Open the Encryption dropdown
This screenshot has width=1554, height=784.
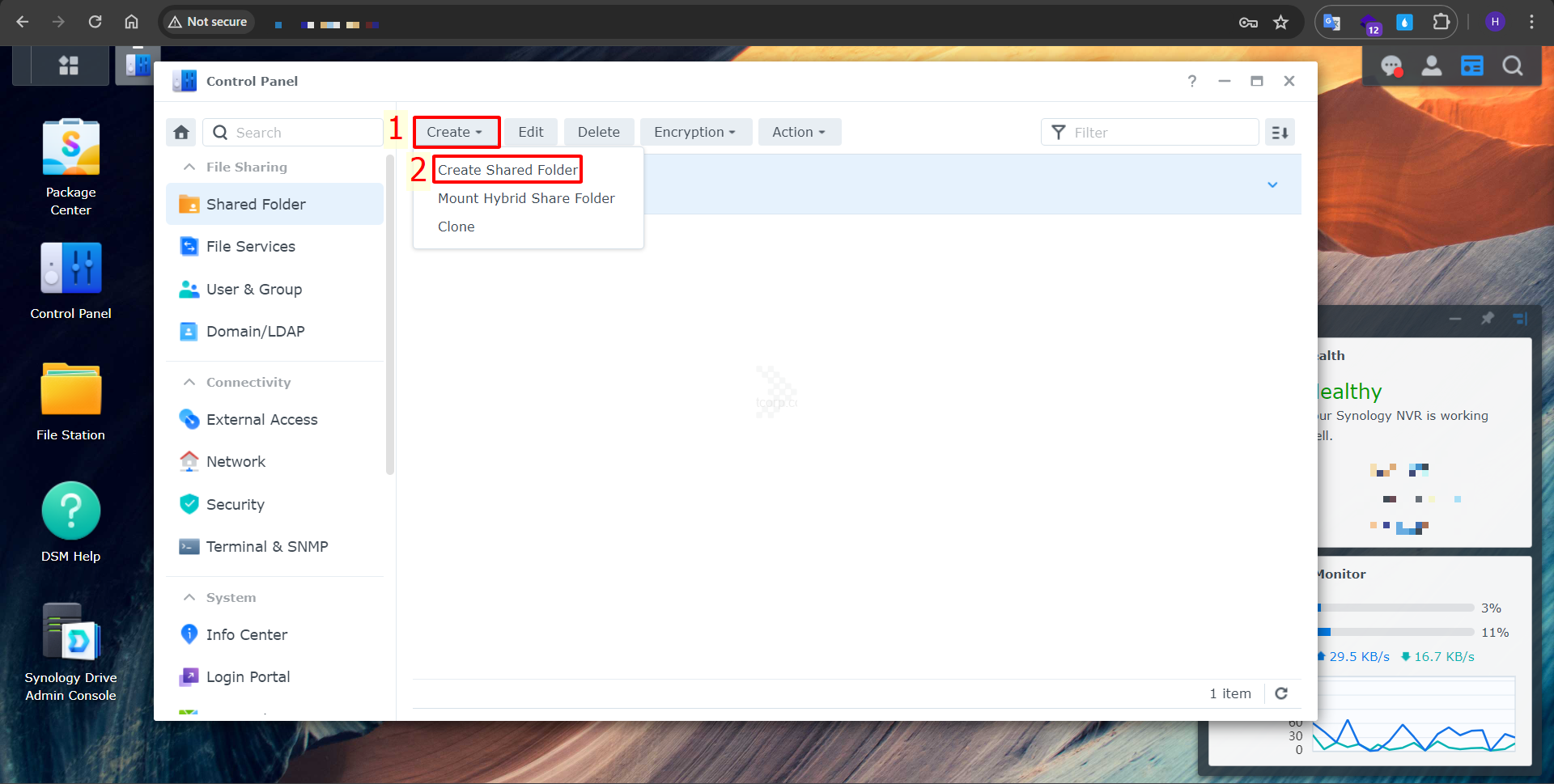click(x=695, y=132)
